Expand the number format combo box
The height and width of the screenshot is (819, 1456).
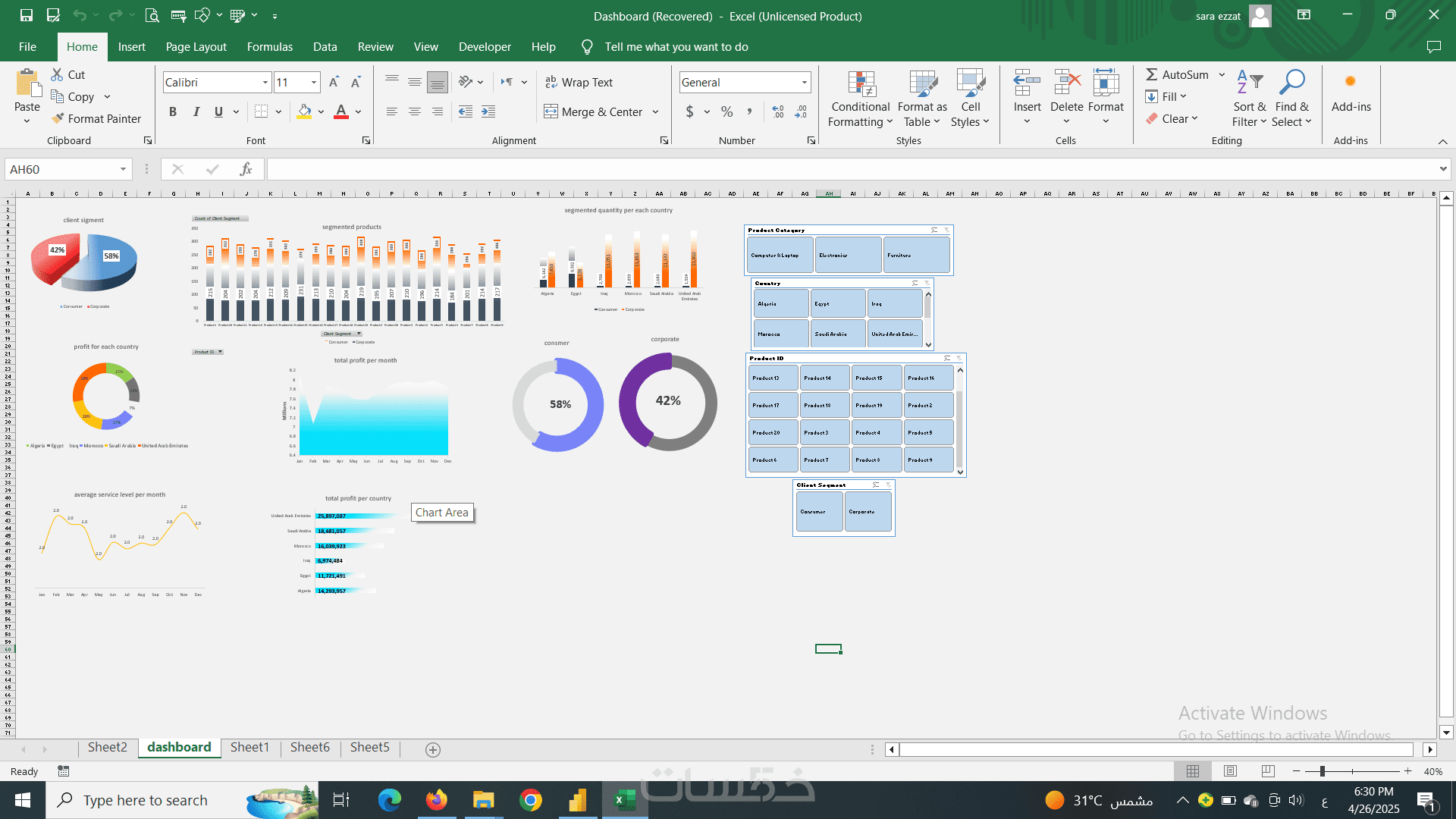(x=804, y=82)
